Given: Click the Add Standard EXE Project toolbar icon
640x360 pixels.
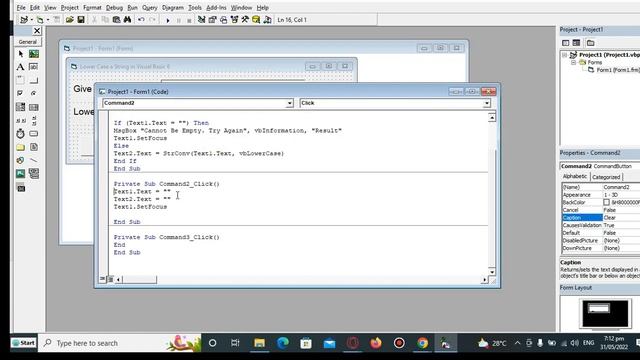Looking at the screenshot, I should (x=24, y=20).
